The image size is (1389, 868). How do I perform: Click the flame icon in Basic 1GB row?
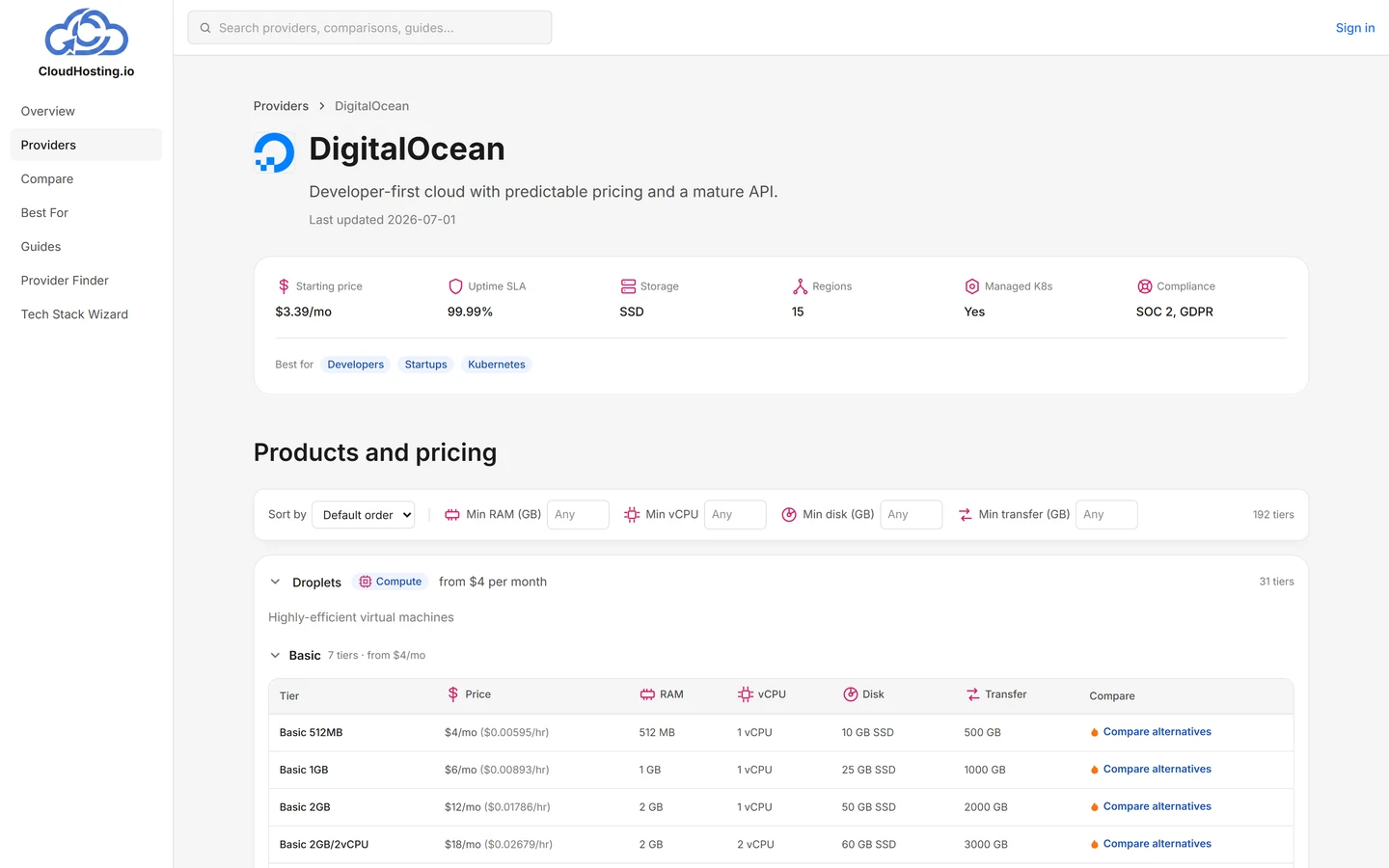(x=1095, y=770)
